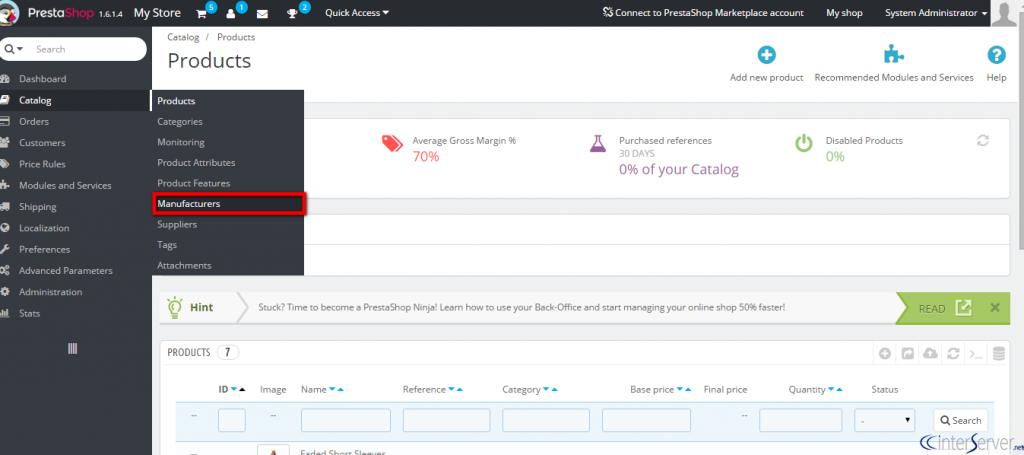Screen dimensions: 1024x455
Task: Sort Category column ascending
Action: 554,390
